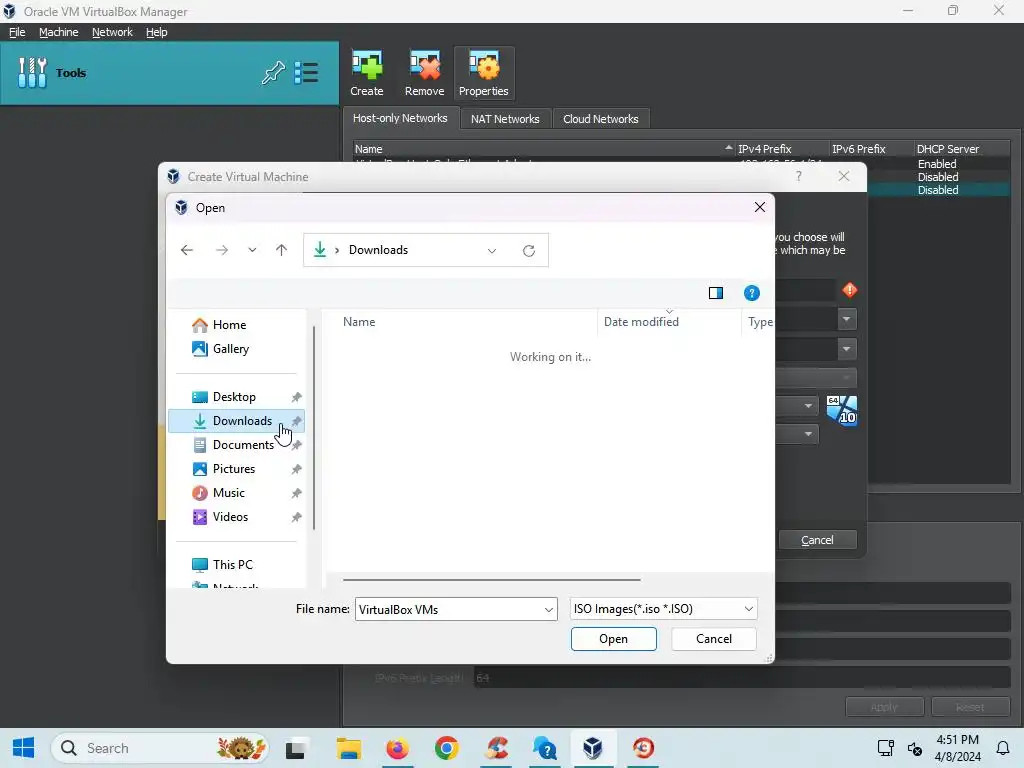The width and height of the screenshot is (1024, 768).
Task: Open the Network menu
Action: click(x=112, y=32)
